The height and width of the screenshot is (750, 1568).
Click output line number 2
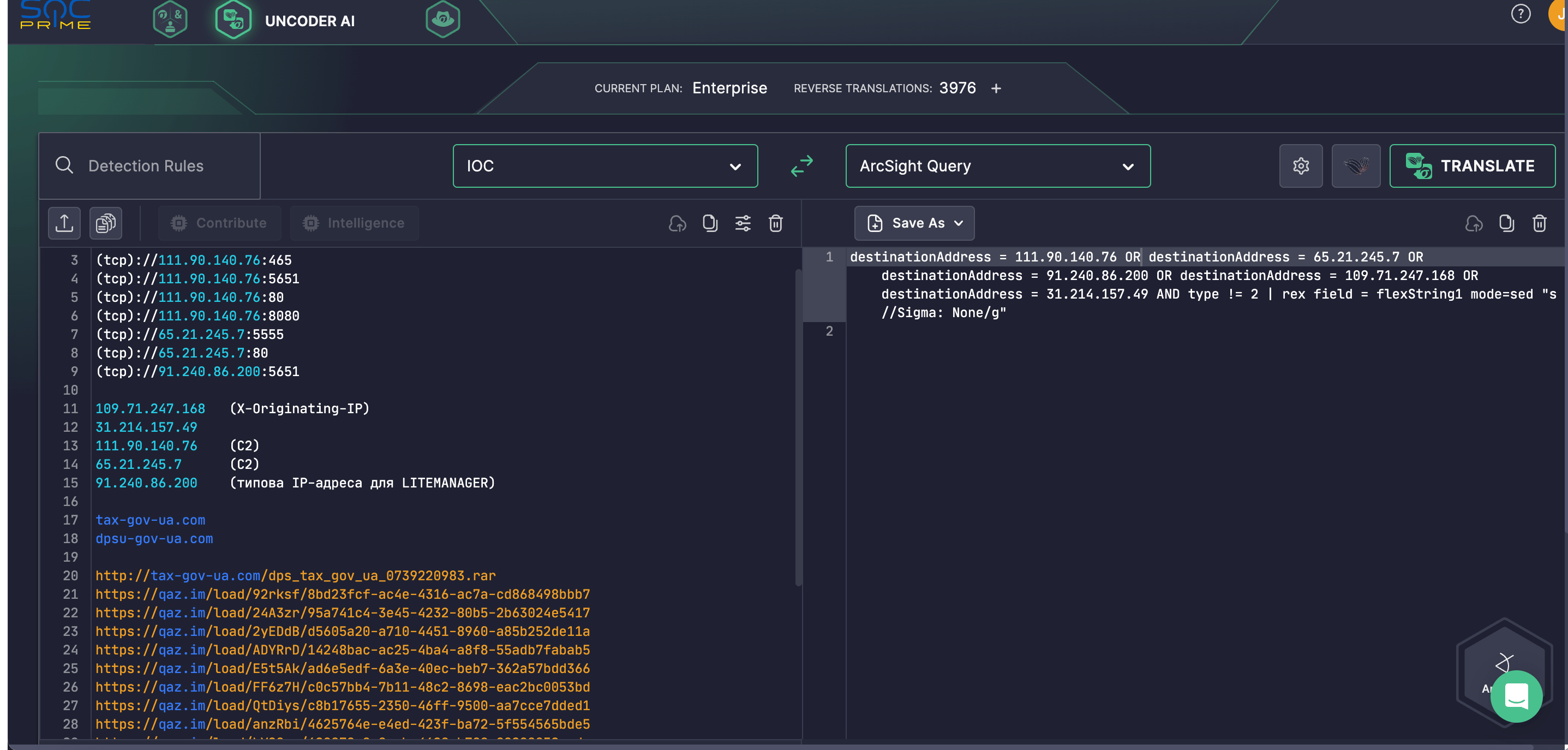pos(828,331)
